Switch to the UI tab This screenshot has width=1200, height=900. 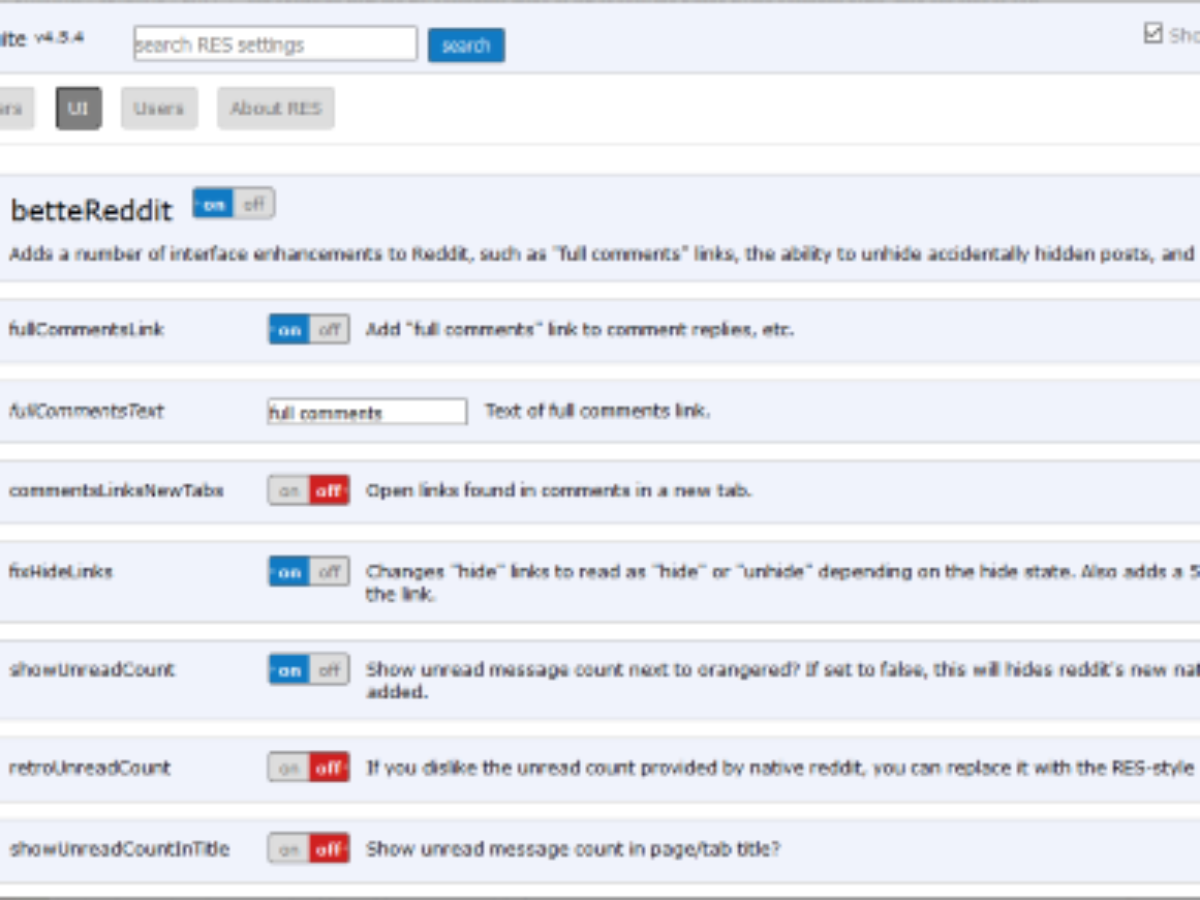(79, 108)
